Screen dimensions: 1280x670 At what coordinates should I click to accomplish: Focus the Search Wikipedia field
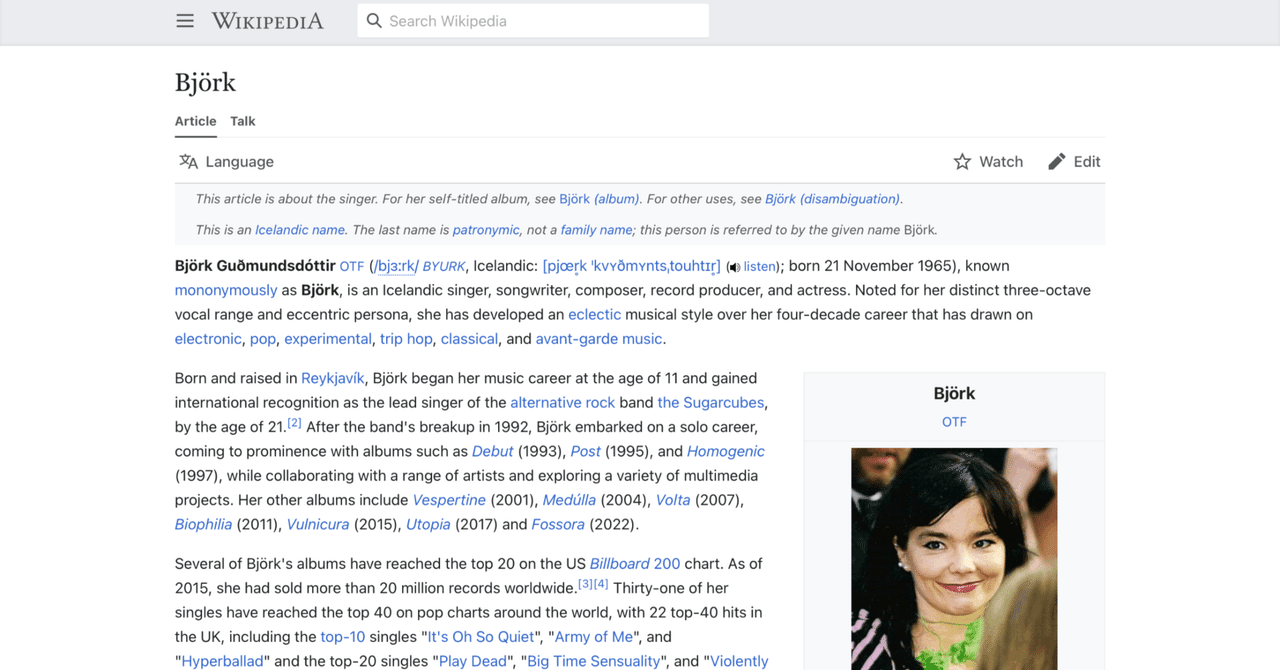click(x=533, y=21)
